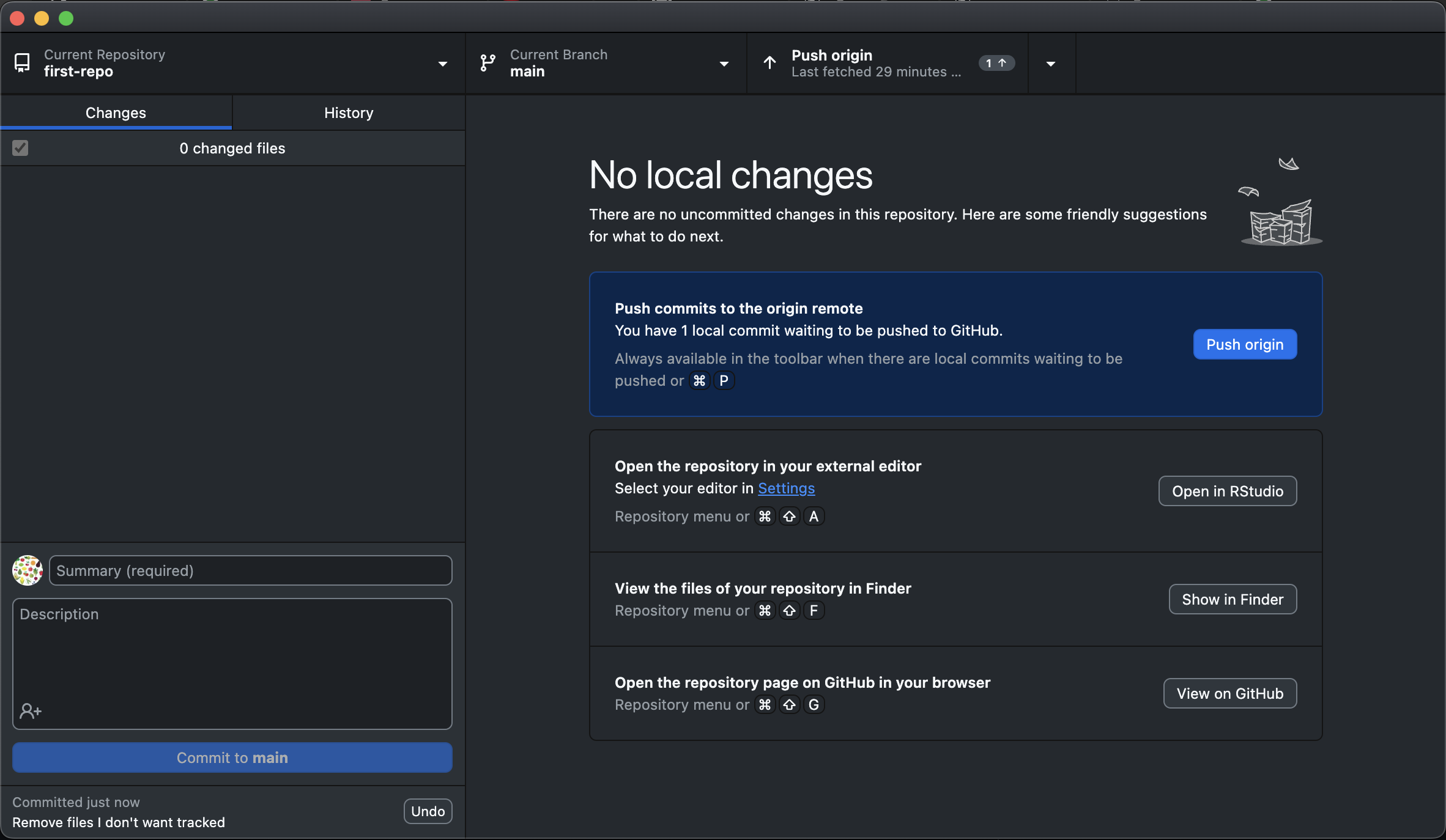The image size is (1446, 840).
Task: Click the user avatar next to Summary
Action: coord(28,570)
